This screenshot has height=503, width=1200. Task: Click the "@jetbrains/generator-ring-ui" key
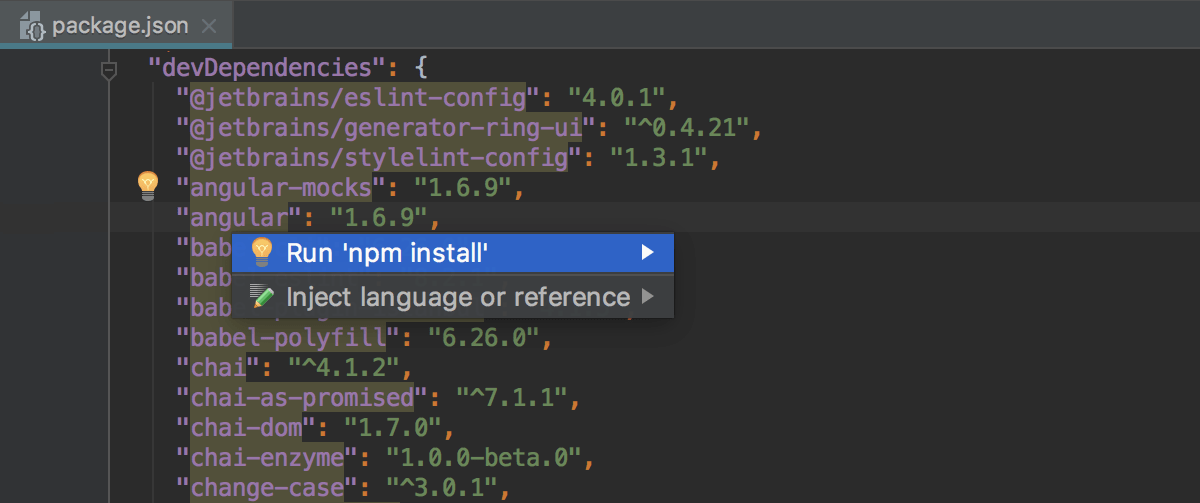coord(388,127)
